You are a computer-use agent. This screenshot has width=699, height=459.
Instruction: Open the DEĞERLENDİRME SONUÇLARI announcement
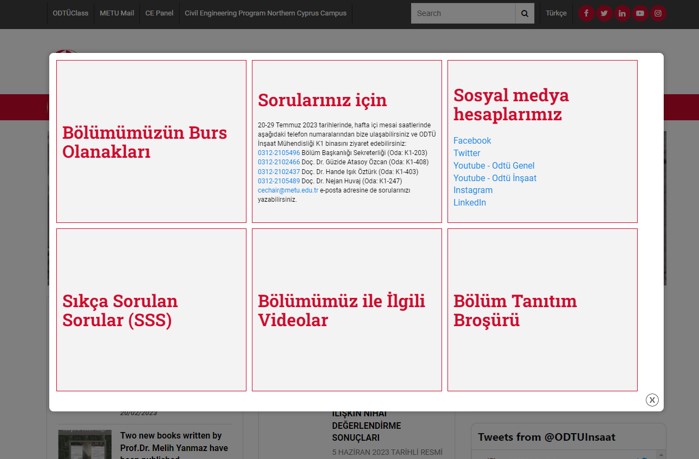coord(366,426)
